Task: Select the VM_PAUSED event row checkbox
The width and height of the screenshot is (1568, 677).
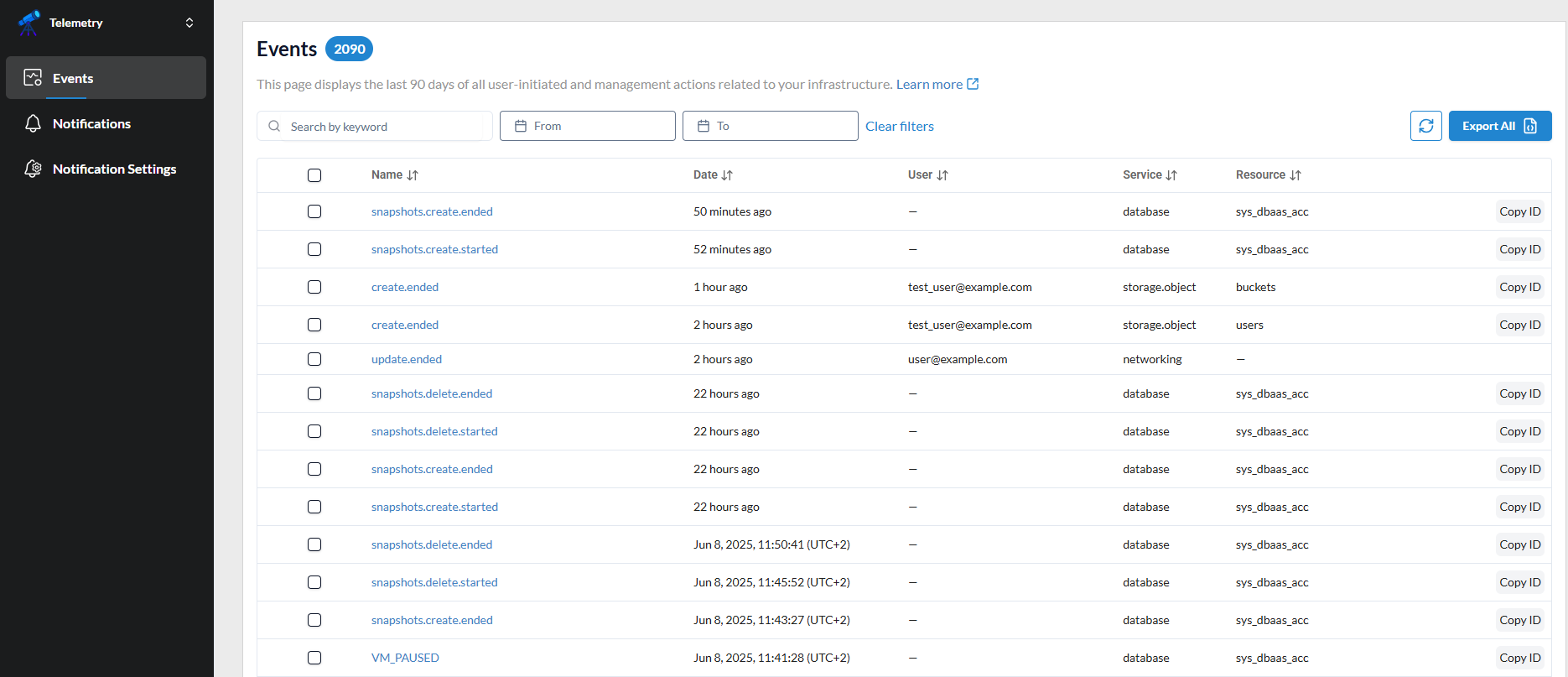Action: (314, 658)
